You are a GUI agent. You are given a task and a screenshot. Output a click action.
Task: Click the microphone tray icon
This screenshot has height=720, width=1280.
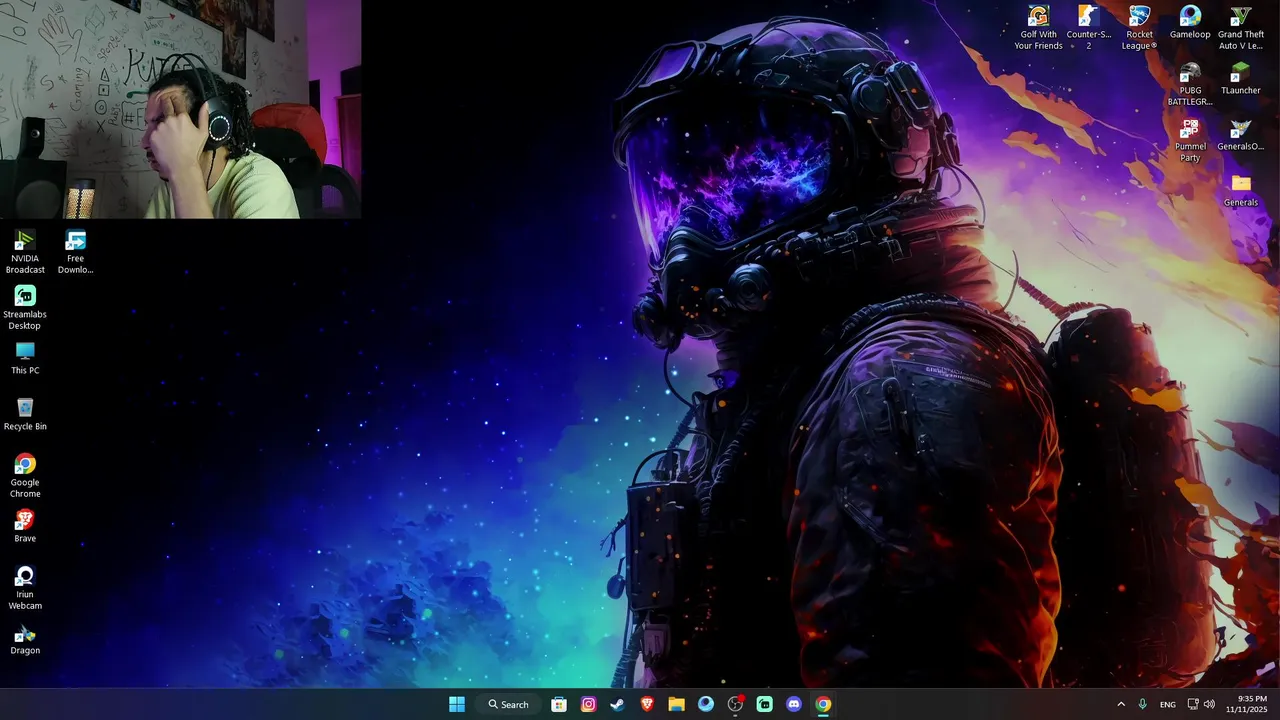tap(1143, 704)
